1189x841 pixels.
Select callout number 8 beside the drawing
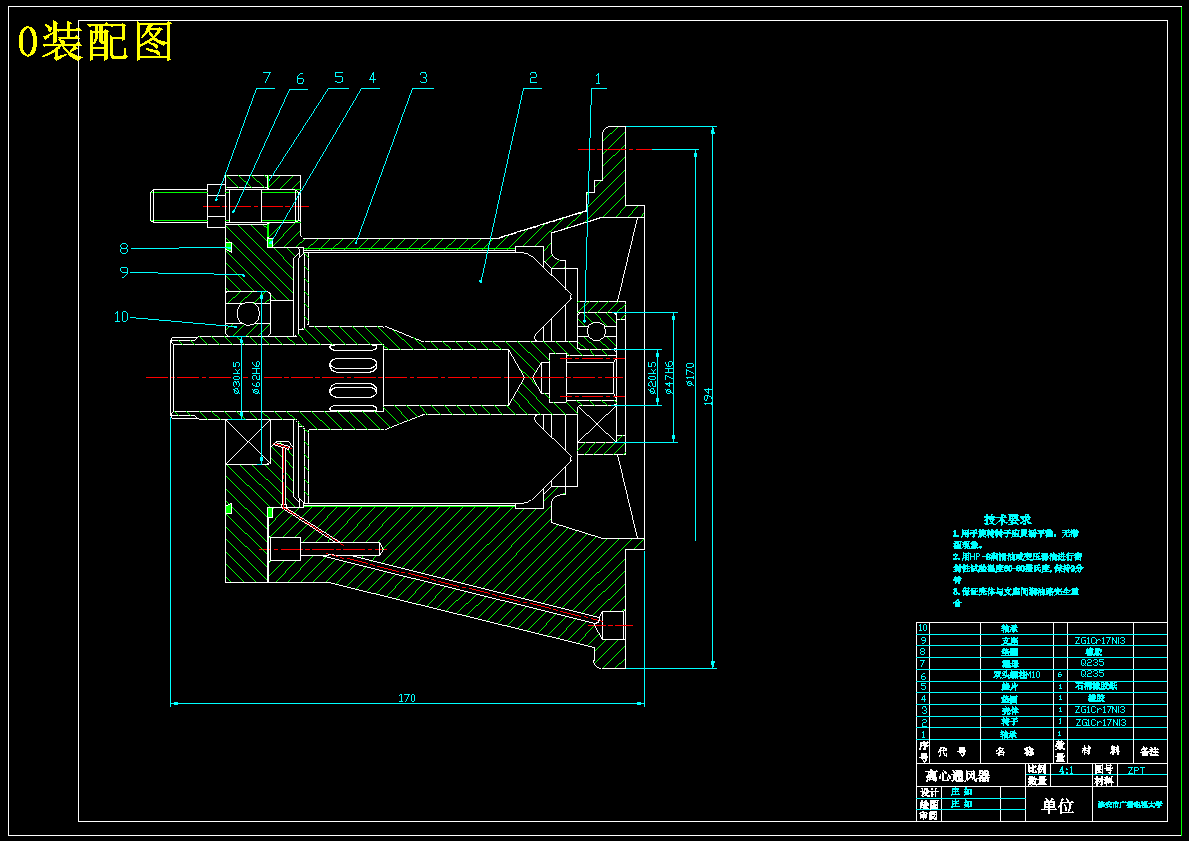pos(124,248)
